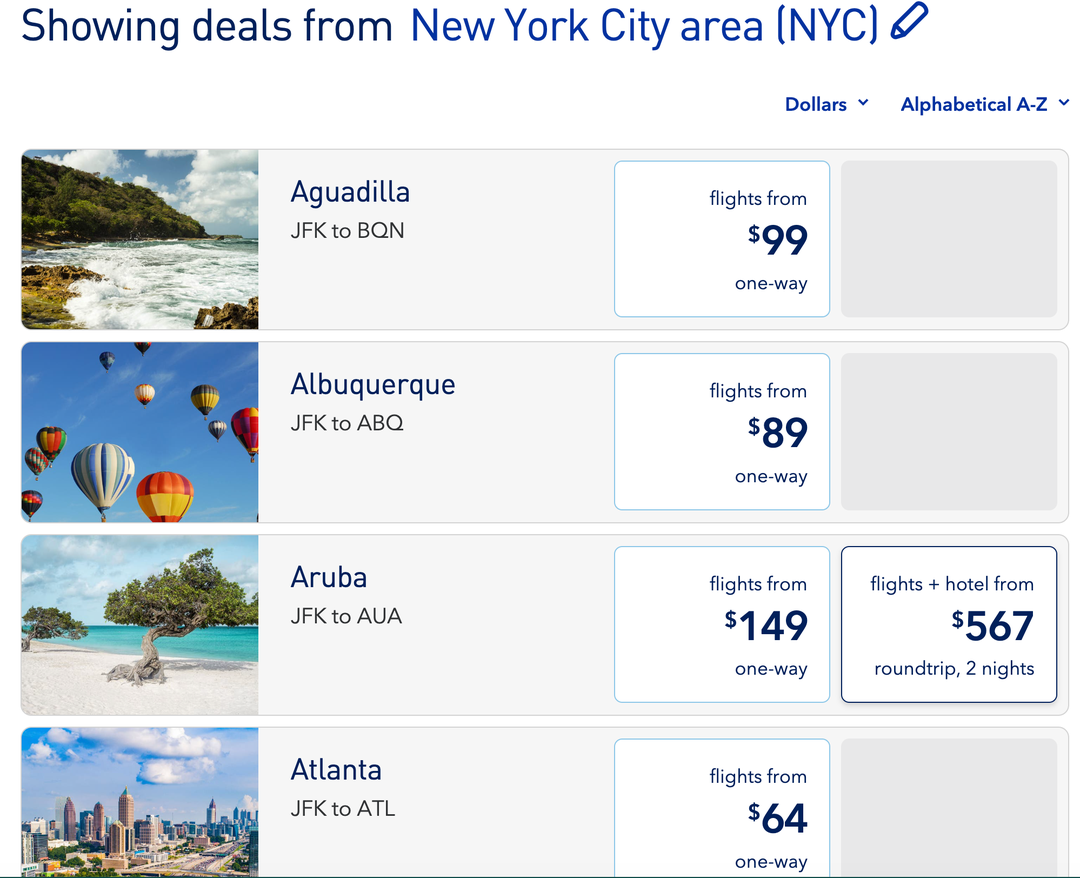Select the $99 one-way fare to Aguadilla
Screen dimensions: 1080x878
pos(722,238)
